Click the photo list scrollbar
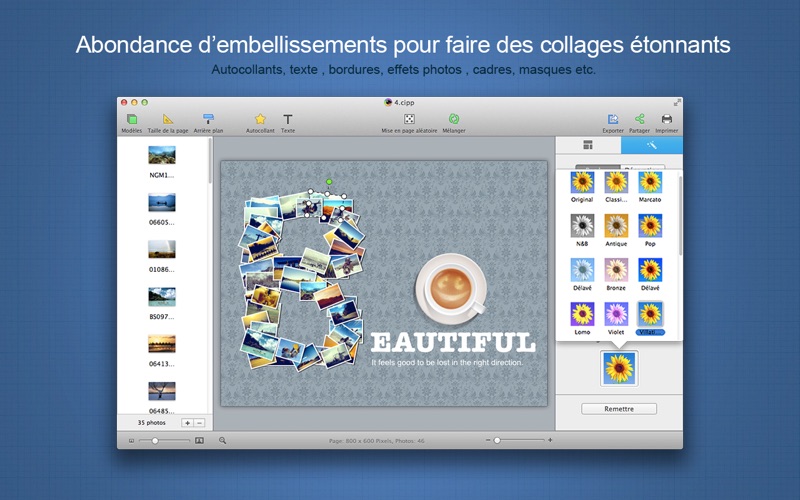 coord(210,161)
